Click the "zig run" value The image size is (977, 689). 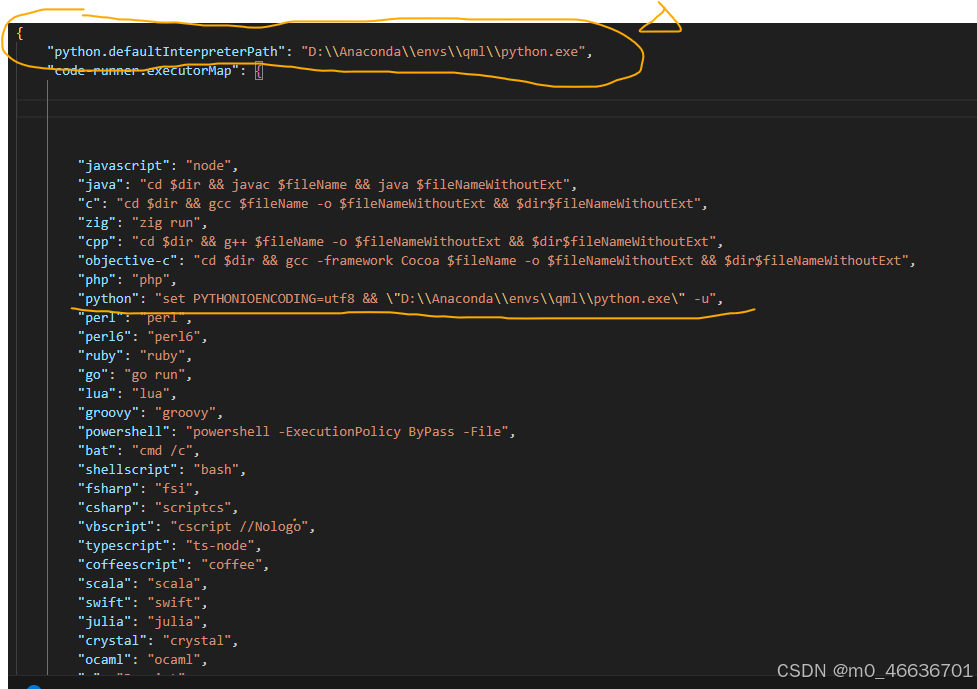tap(166, 223)
